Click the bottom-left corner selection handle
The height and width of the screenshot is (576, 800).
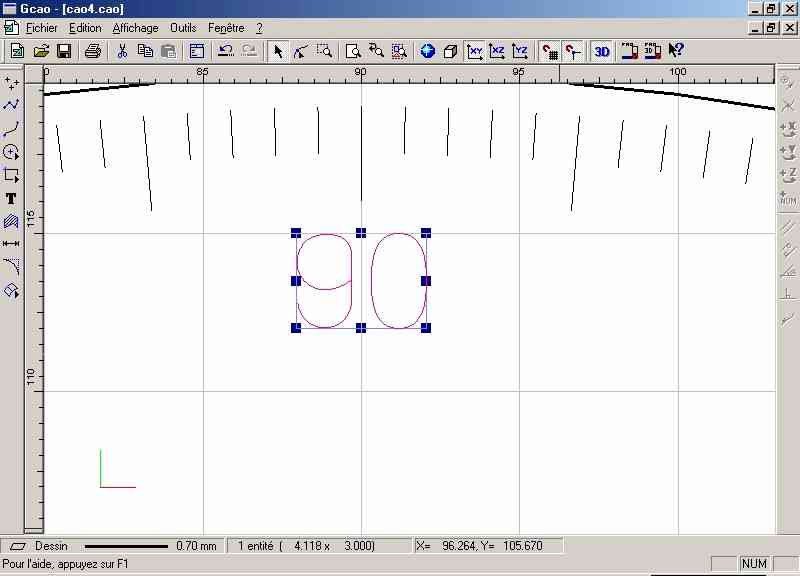click(x=296, y=328)
